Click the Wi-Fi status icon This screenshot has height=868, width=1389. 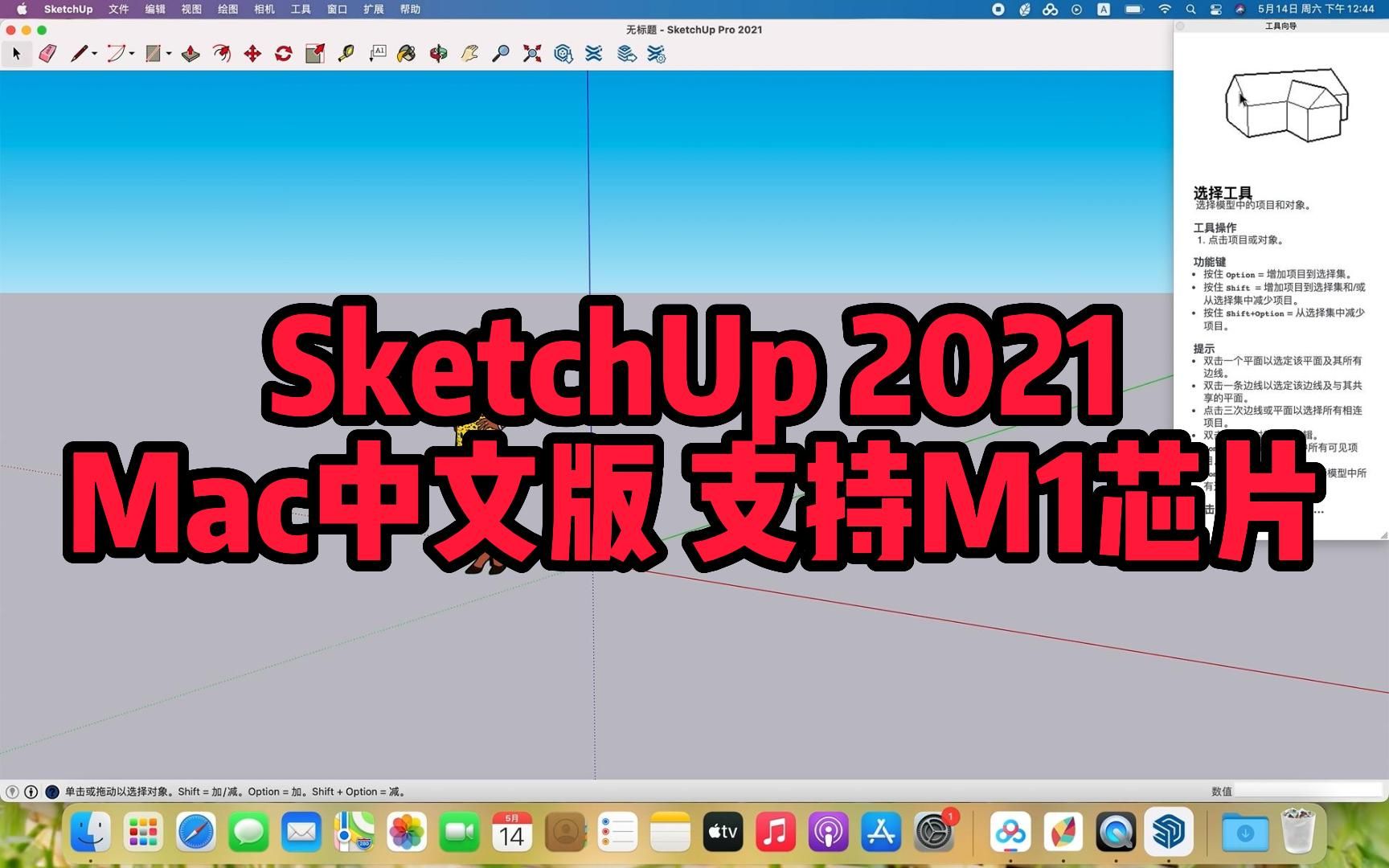(x=1165, y=9)
